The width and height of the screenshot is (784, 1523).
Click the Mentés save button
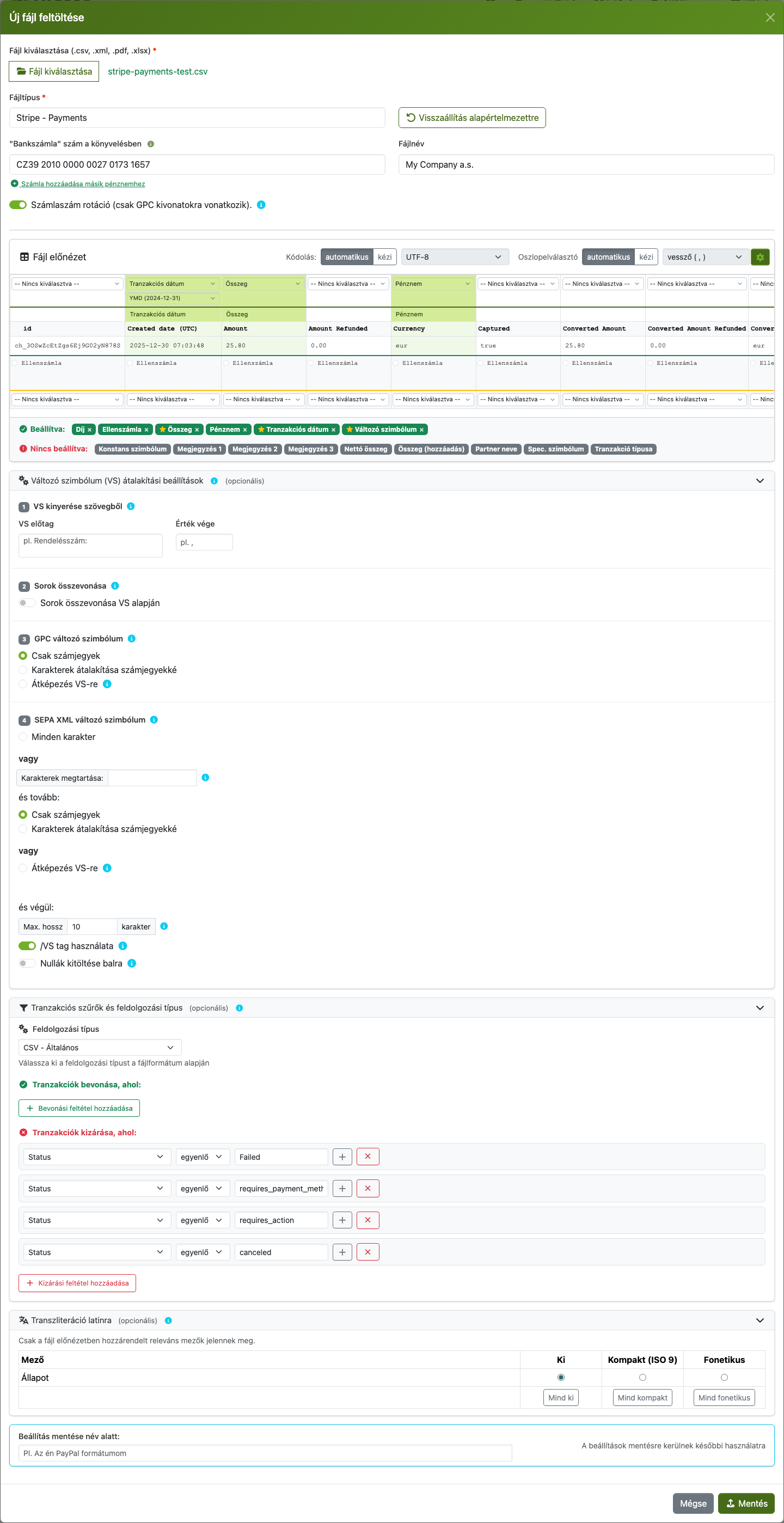click(746, 1503)
